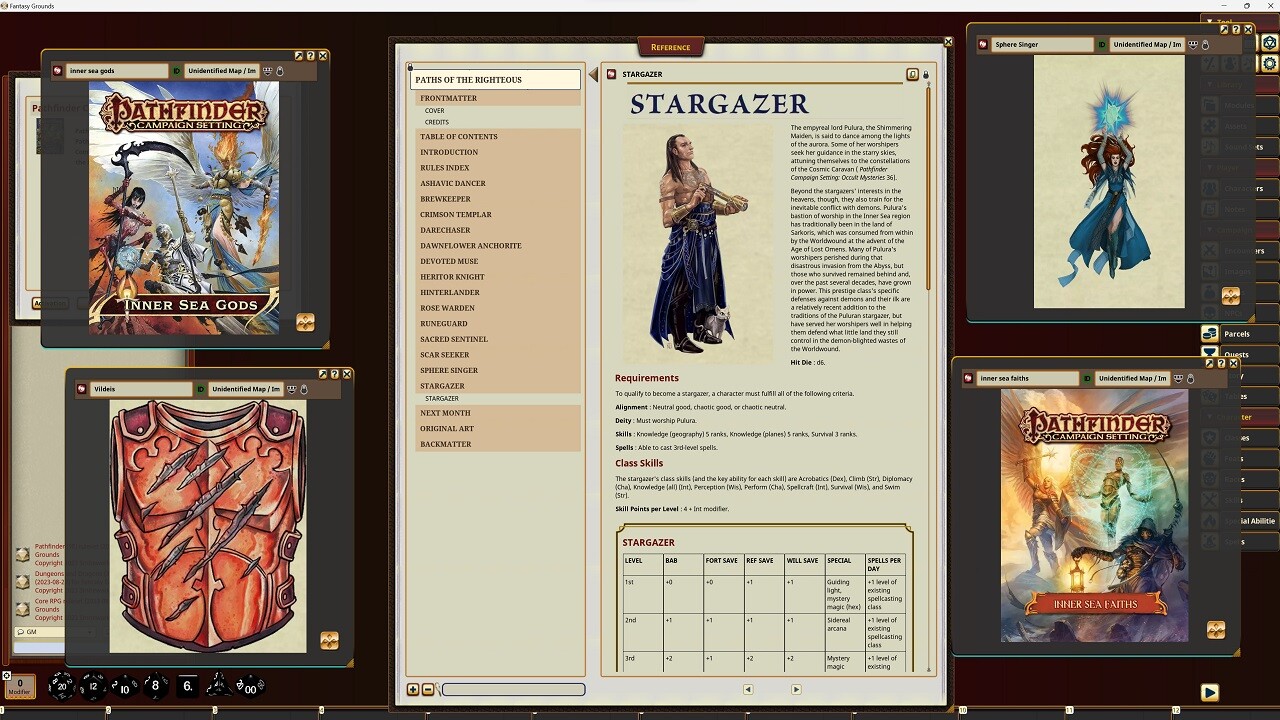Click the toolbox icon in the Vildeis image
1280x720 pixels.
pyautogui.click(x=329, y=640)
